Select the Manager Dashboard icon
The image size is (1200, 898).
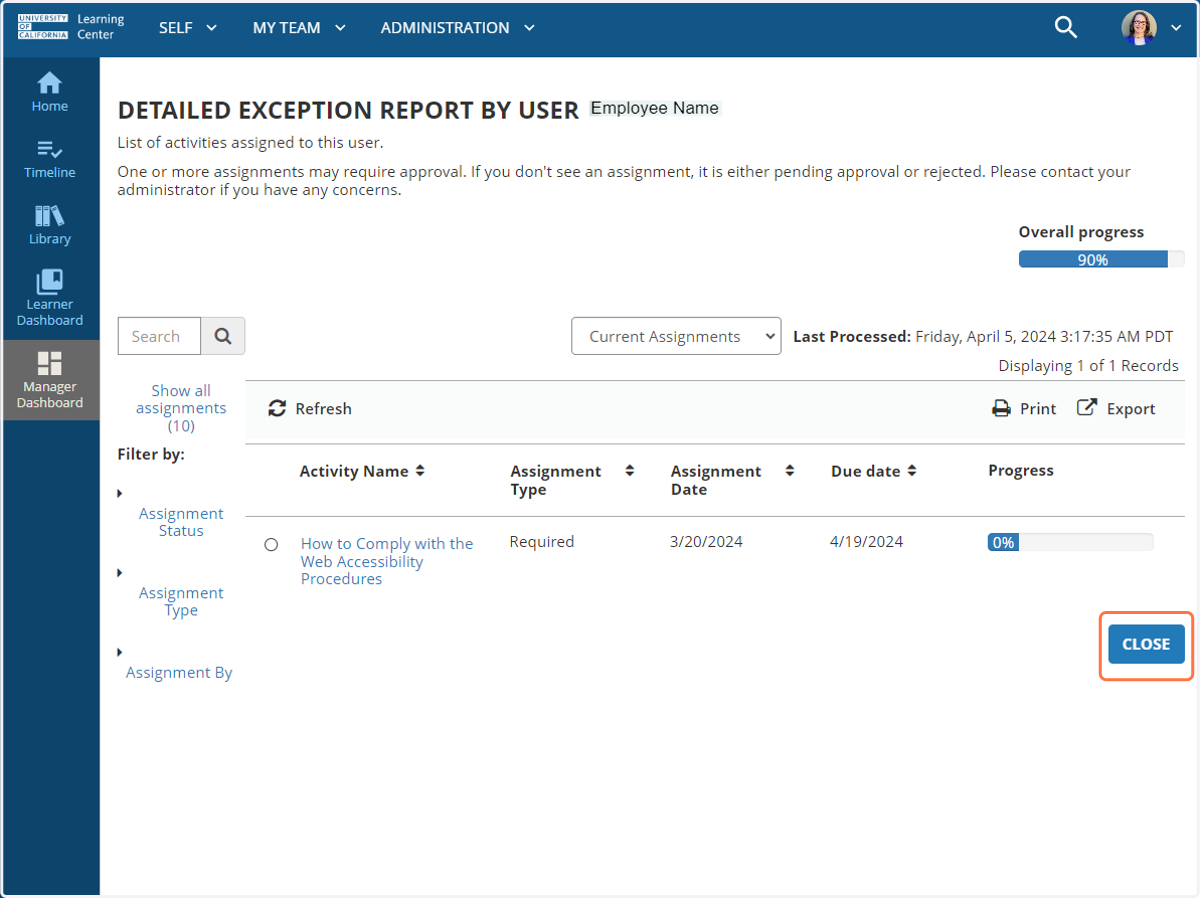coord(50,380)
